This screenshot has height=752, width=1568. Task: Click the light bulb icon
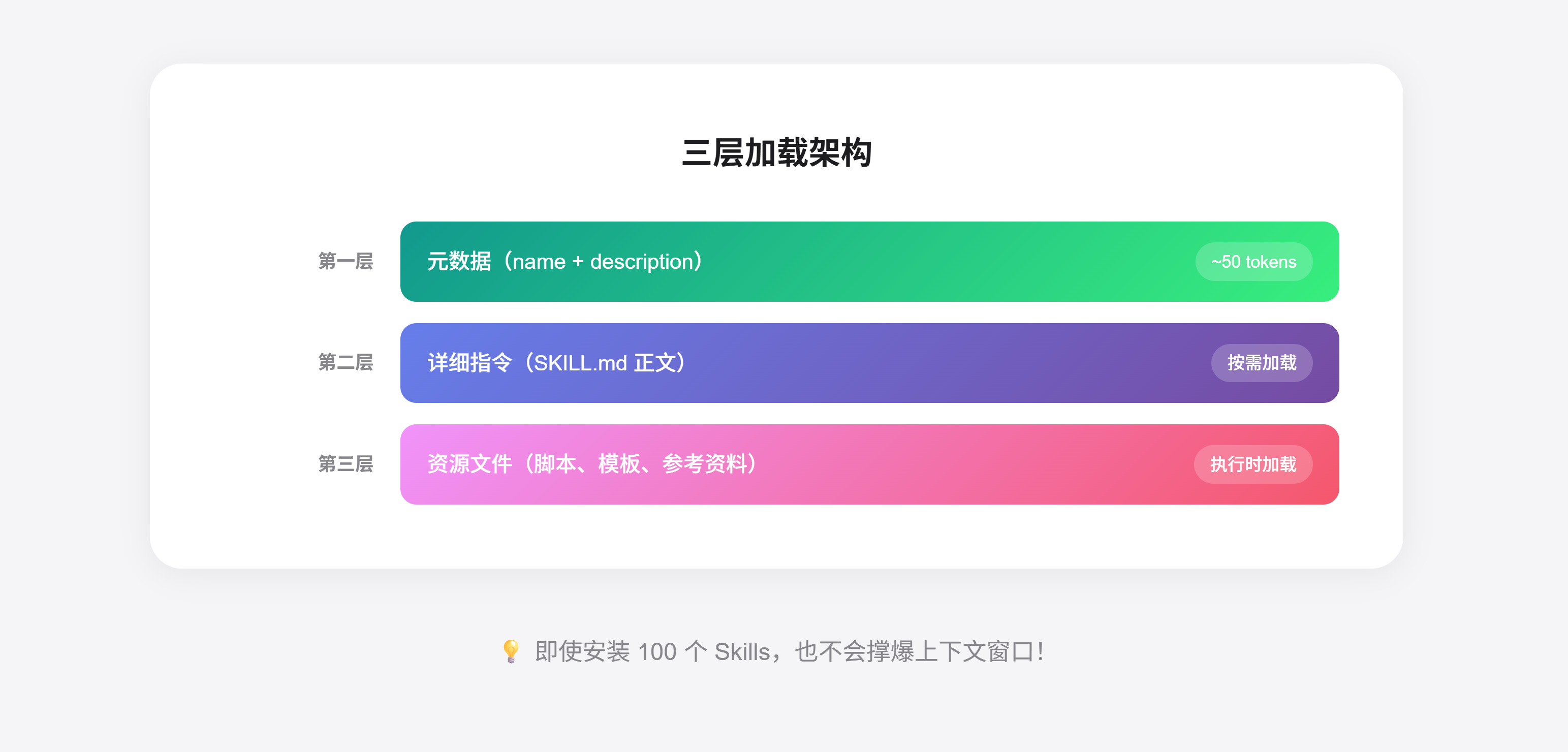(x=511, y=651)
